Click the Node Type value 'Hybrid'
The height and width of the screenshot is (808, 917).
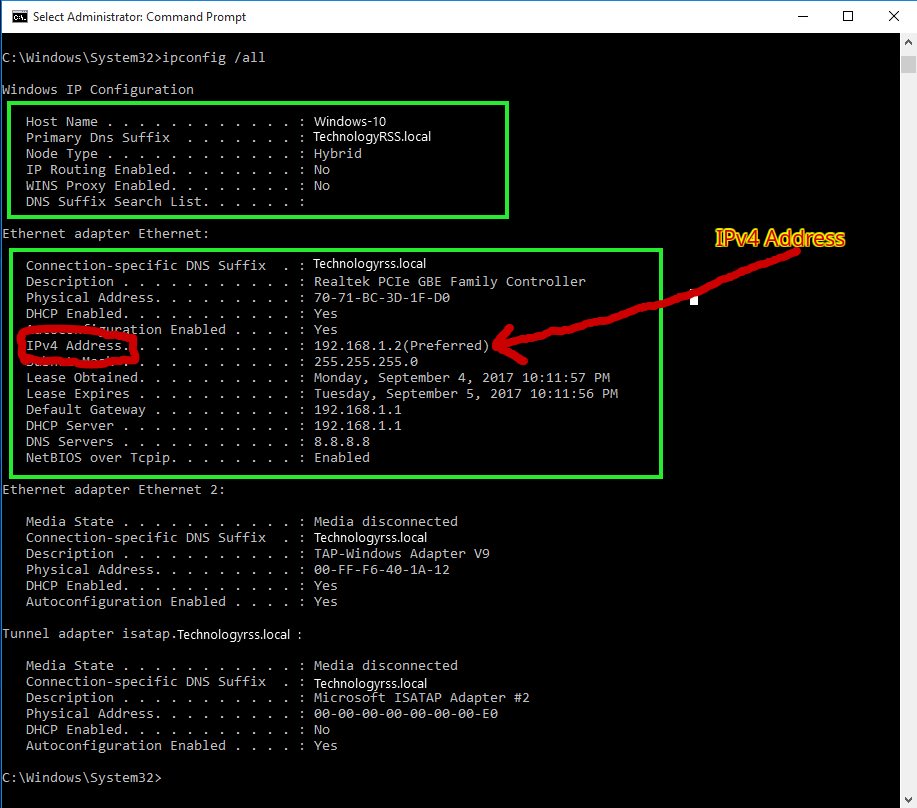click(x=337, y=154)
